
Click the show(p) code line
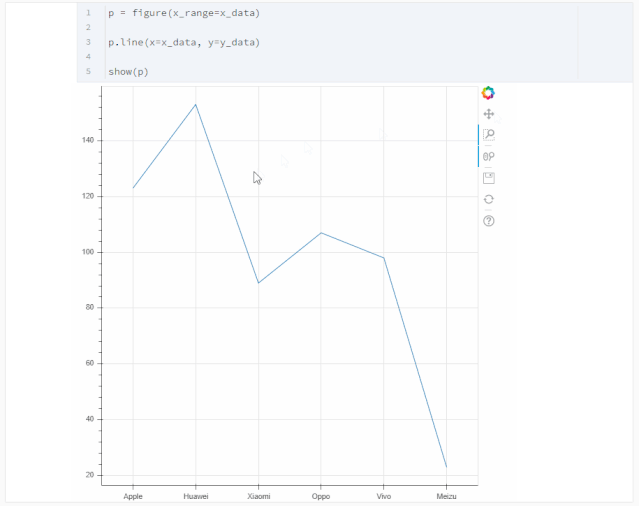coord(128,72)
